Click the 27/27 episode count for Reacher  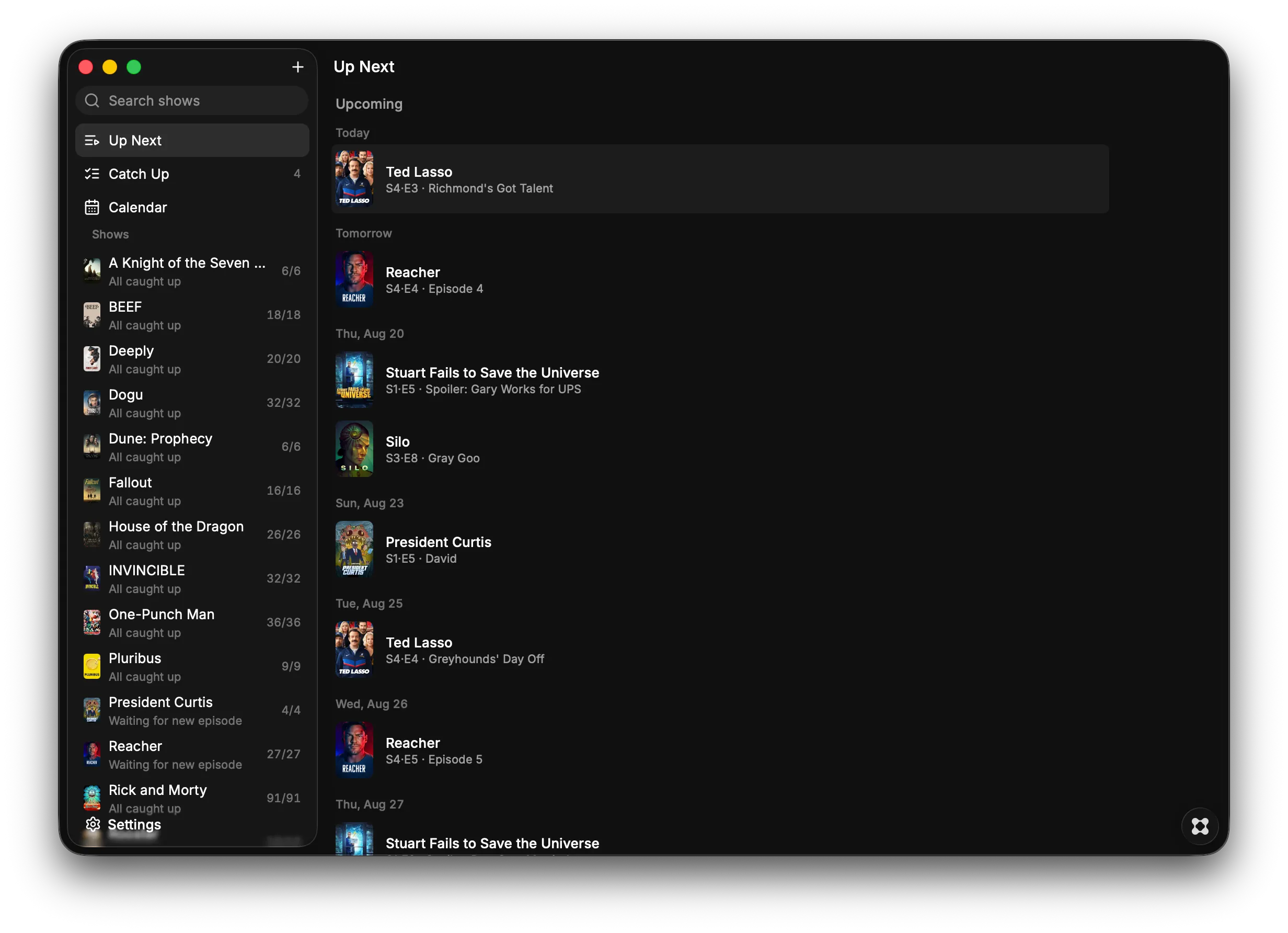click(283, 755)
